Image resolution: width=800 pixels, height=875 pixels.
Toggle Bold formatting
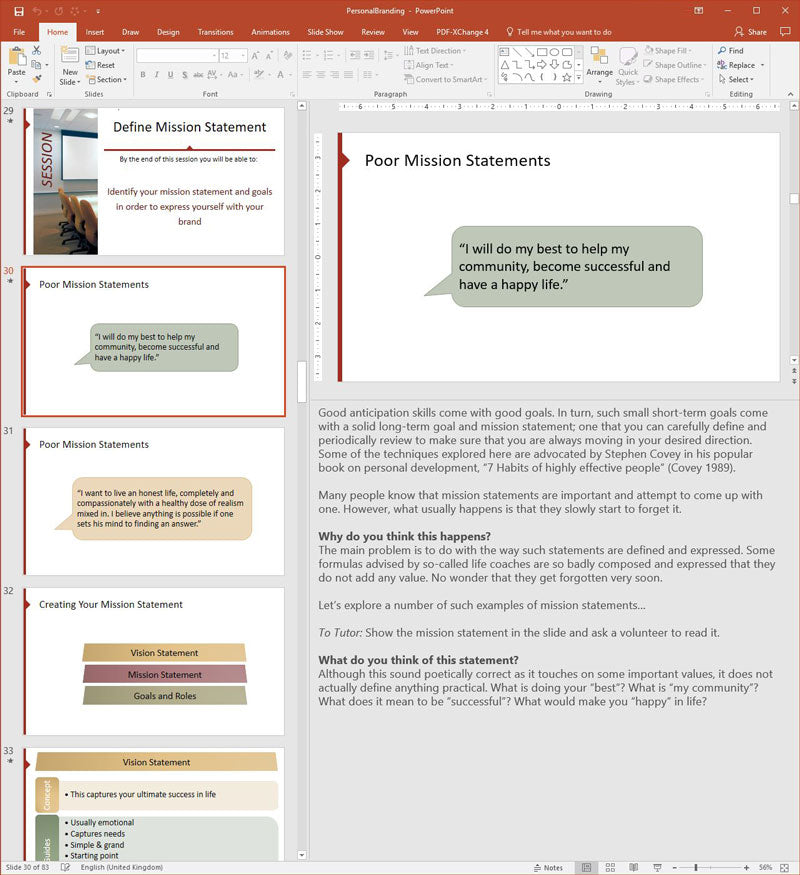143,74
